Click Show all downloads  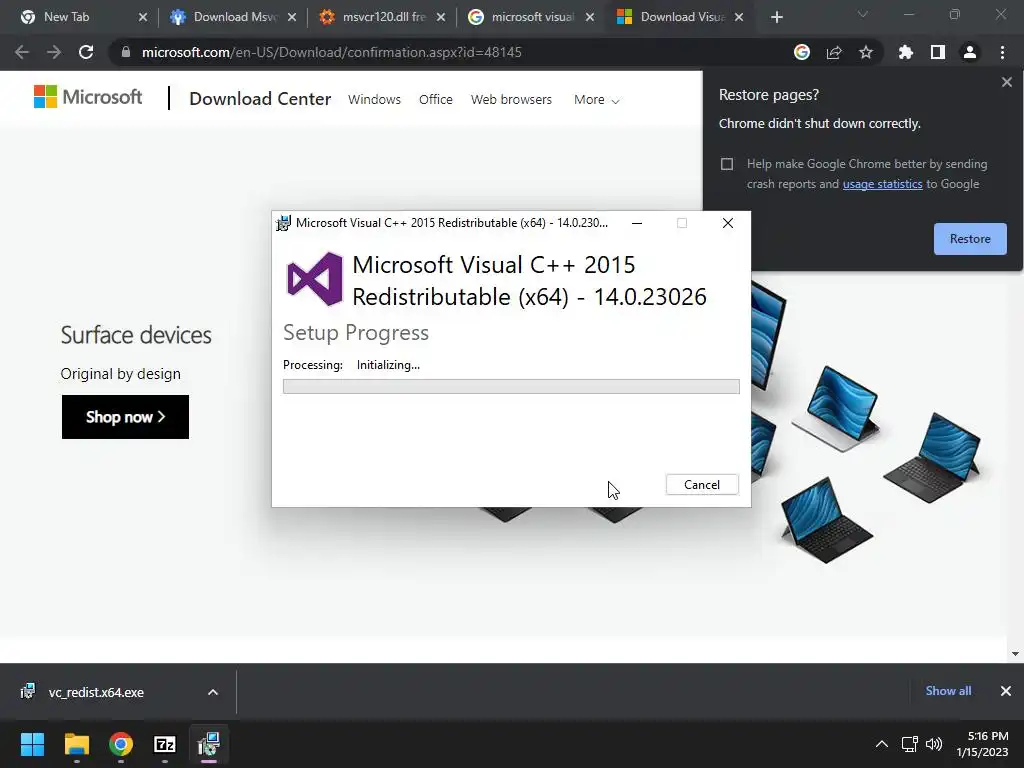(x=948, y=691)
